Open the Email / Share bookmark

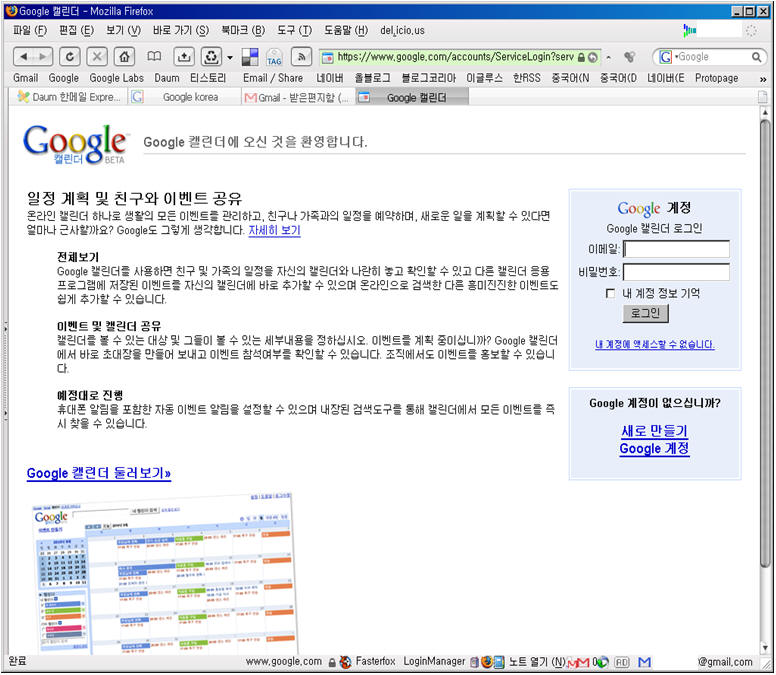tap(273, 78)
